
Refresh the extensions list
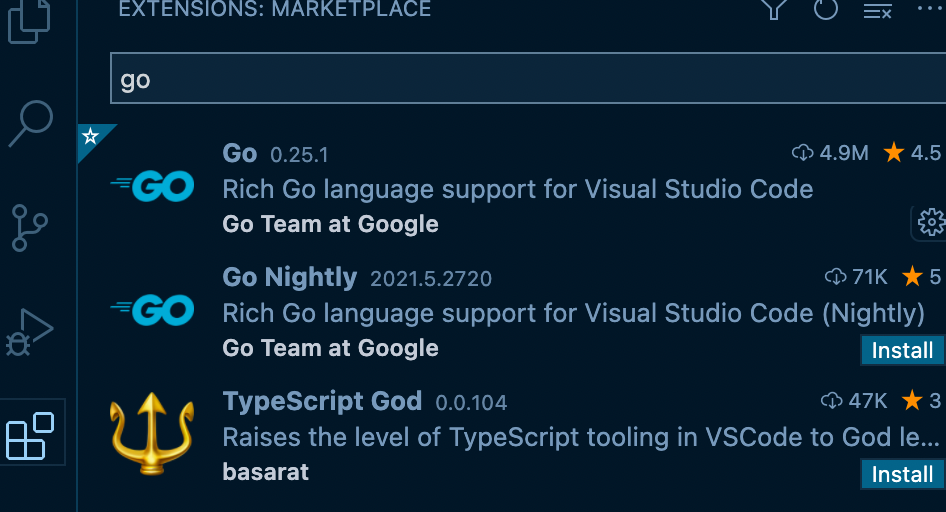point(825,10)
